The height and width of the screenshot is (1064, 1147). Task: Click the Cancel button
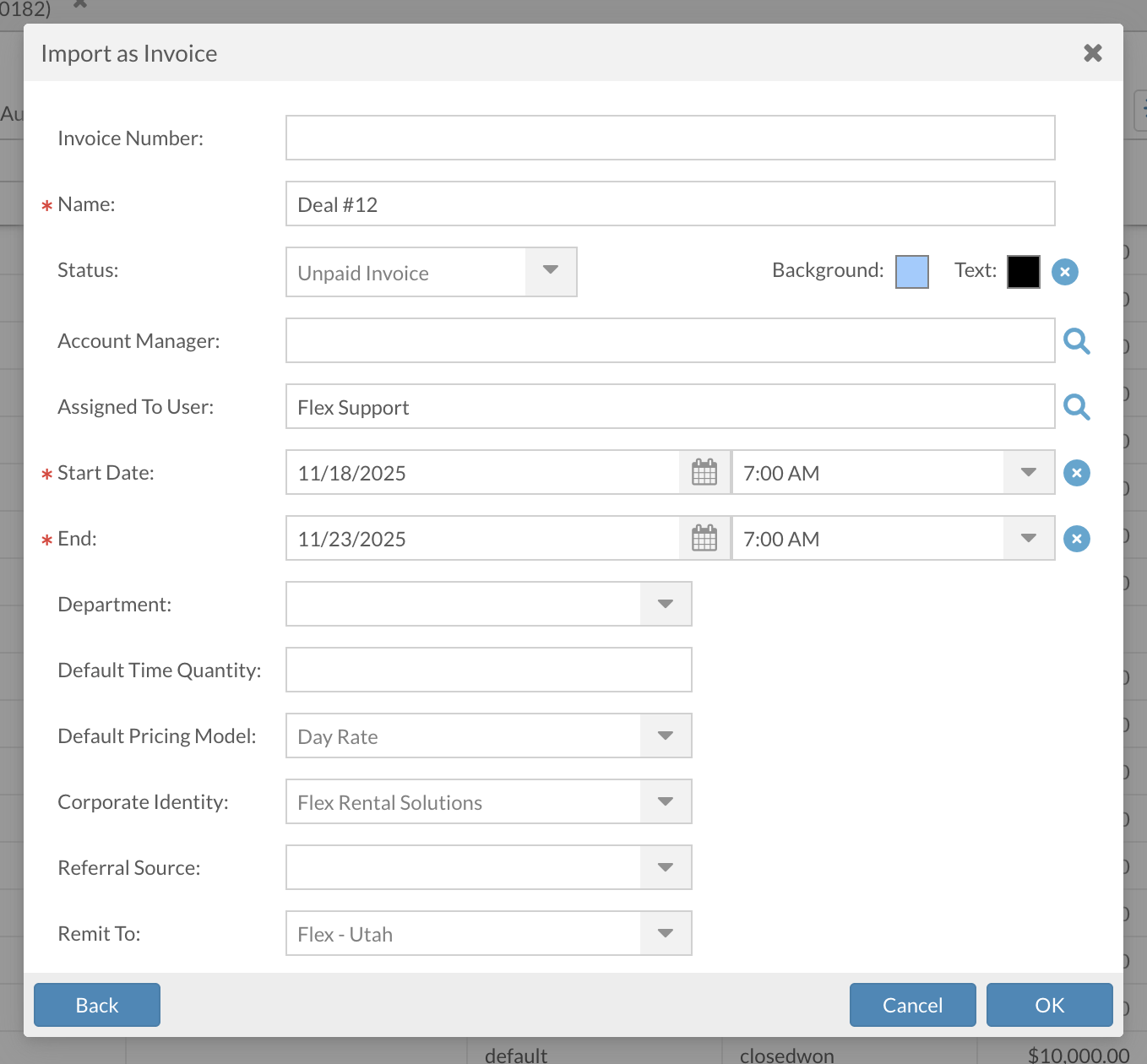(912, 1005)
